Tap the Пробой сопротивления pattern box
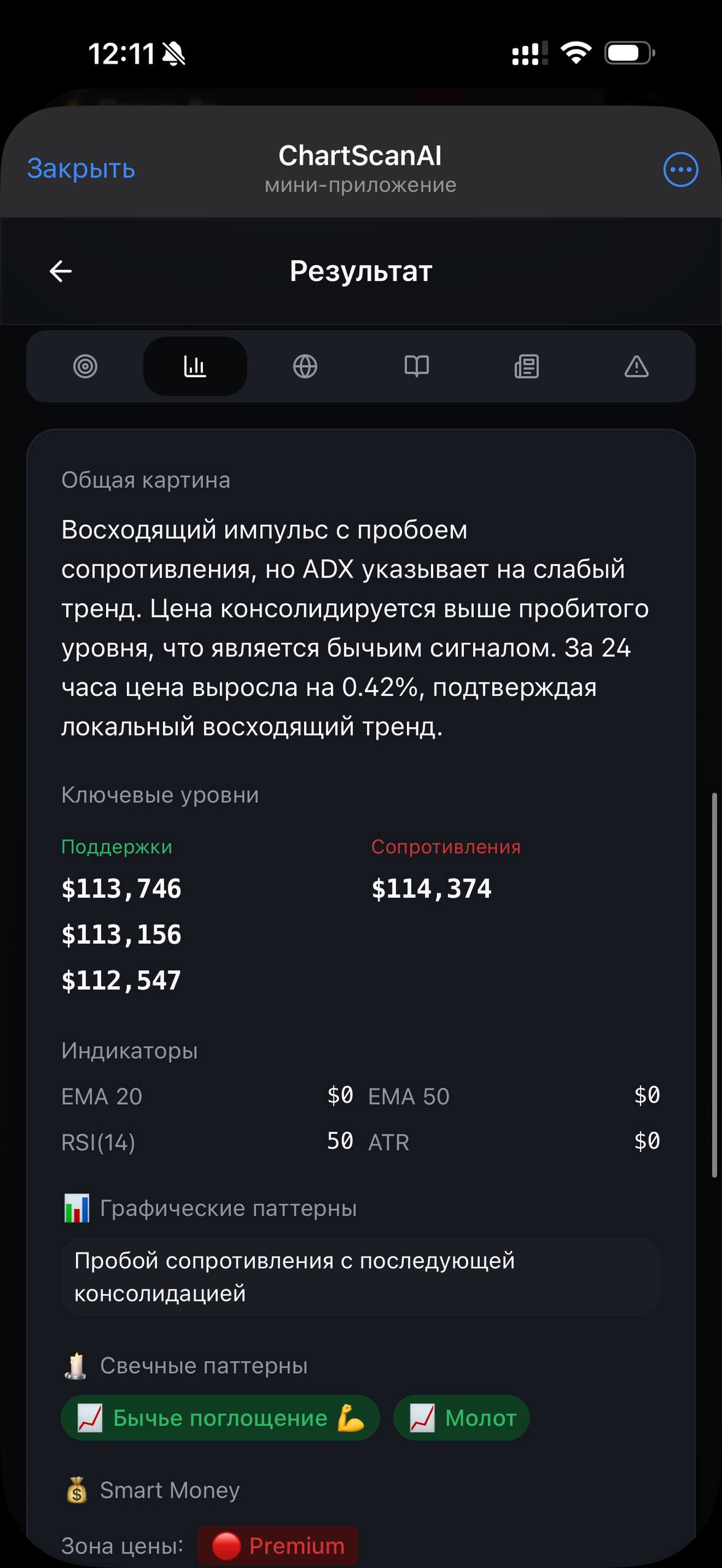This screenshot has height=1568, width=722. click(x=361, y=1276)
